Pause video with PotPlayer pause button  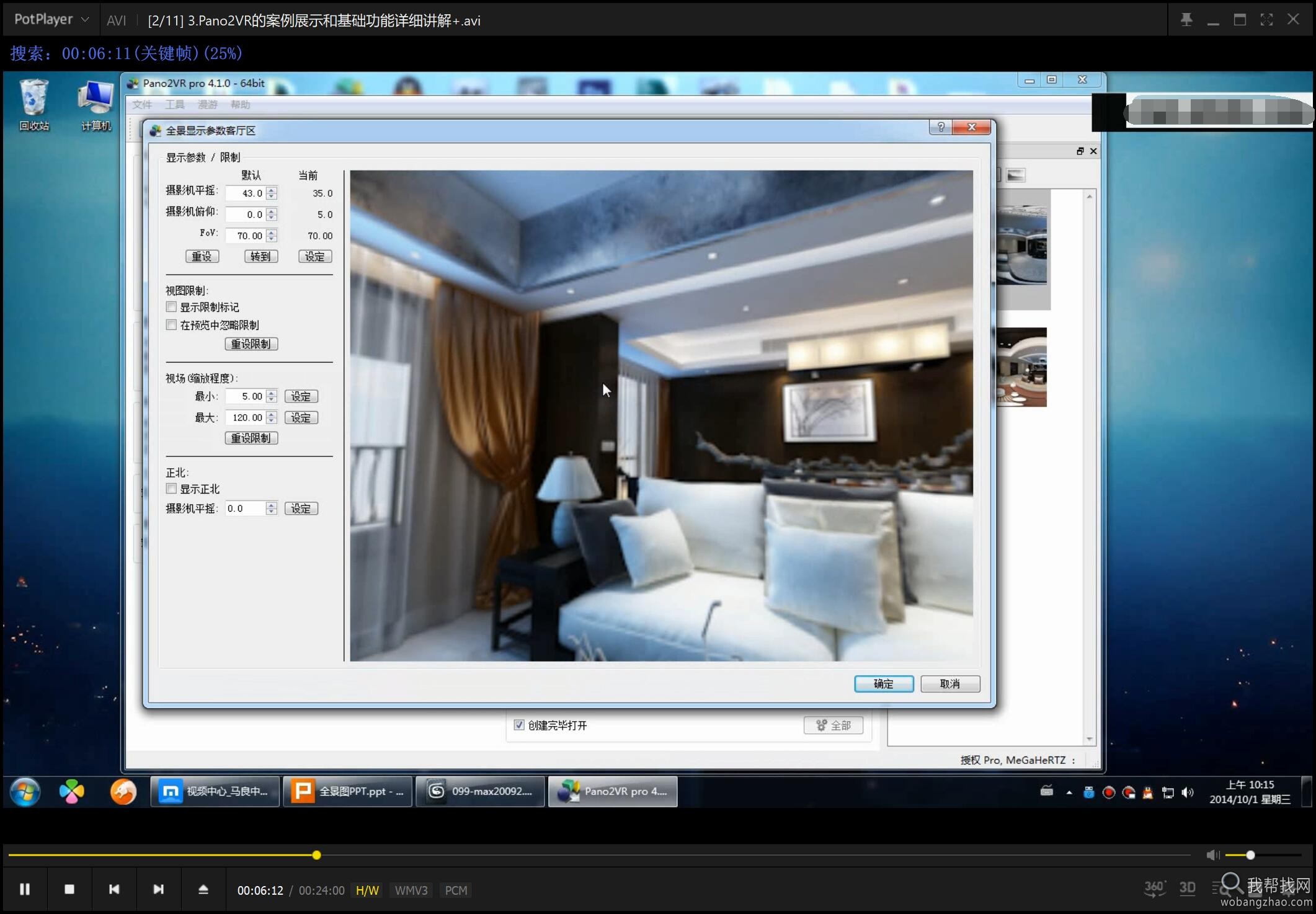[25, 889]
